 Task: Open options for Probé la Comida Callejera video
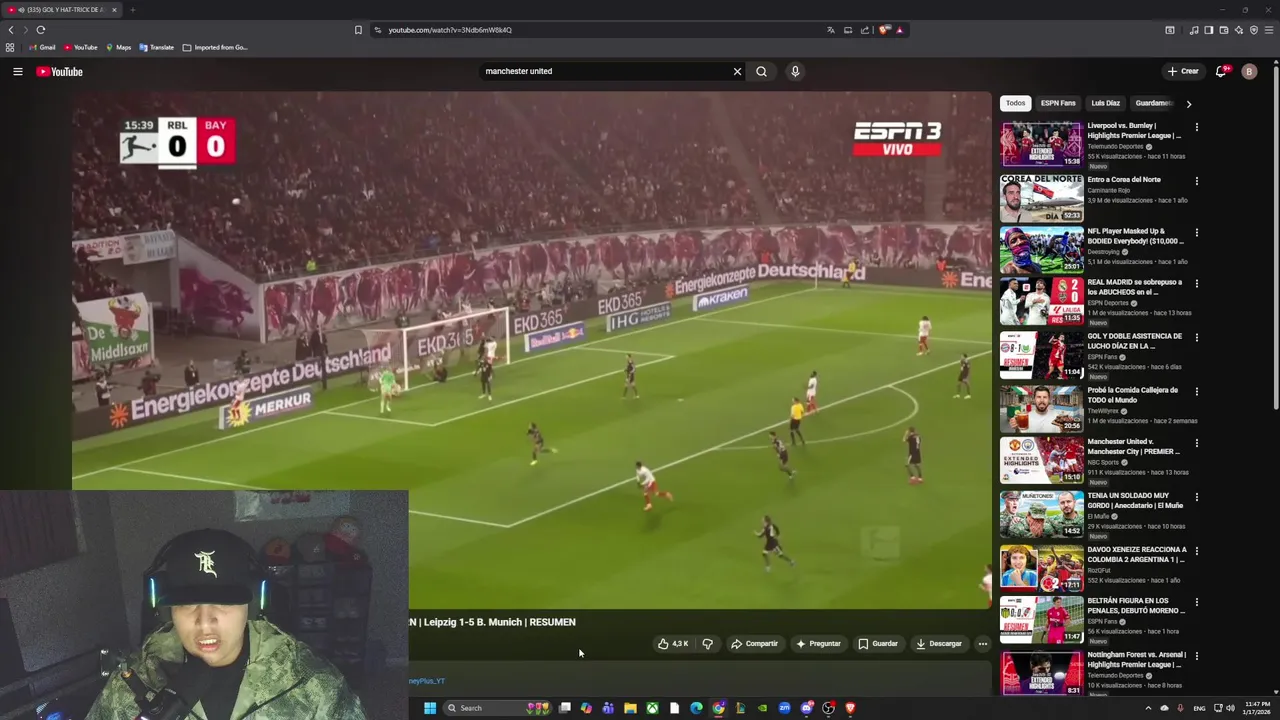[x=1196, y=392]
